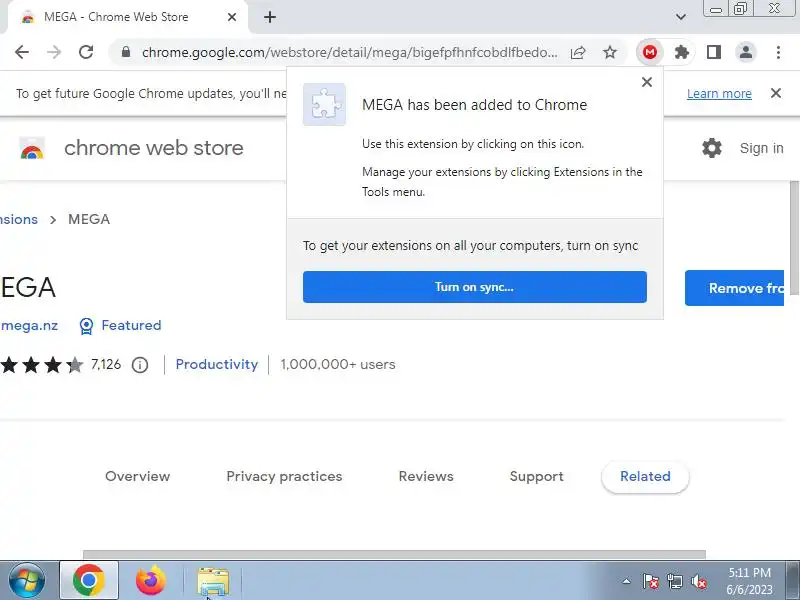Open the Reviews tab
The height and width of the screenshot is (600, 800).
coord(426,477)
